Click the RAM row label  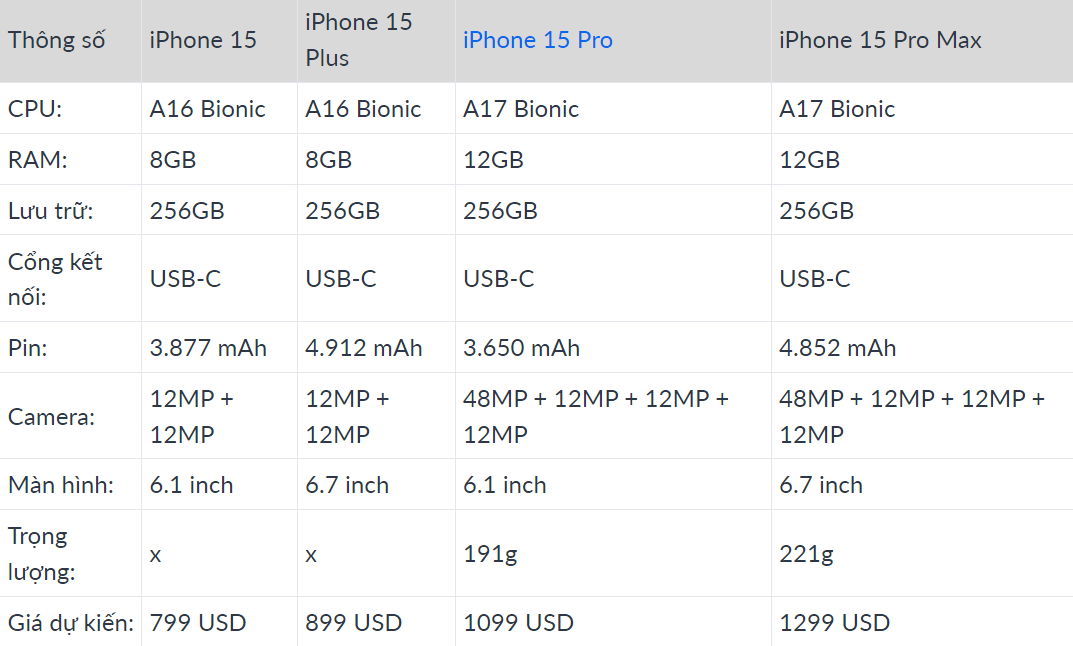pos(36,160)
